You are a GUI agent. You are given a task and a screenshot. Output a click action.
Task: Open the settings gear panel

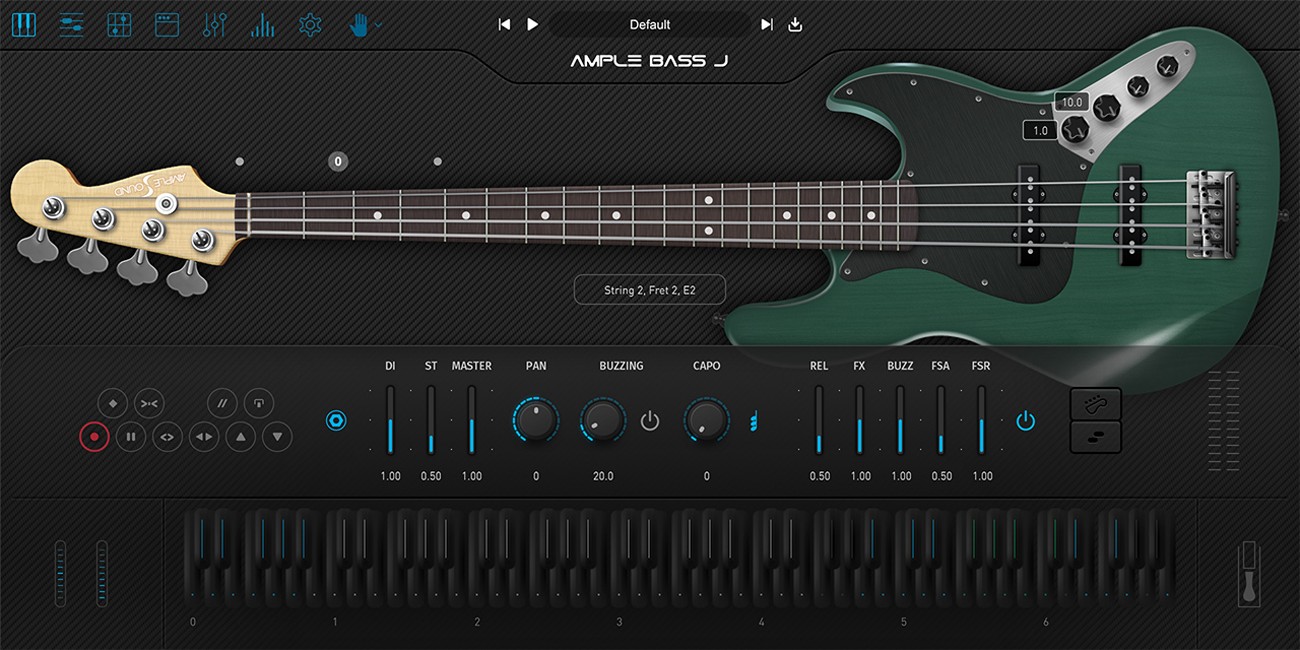tap(310, 24)
